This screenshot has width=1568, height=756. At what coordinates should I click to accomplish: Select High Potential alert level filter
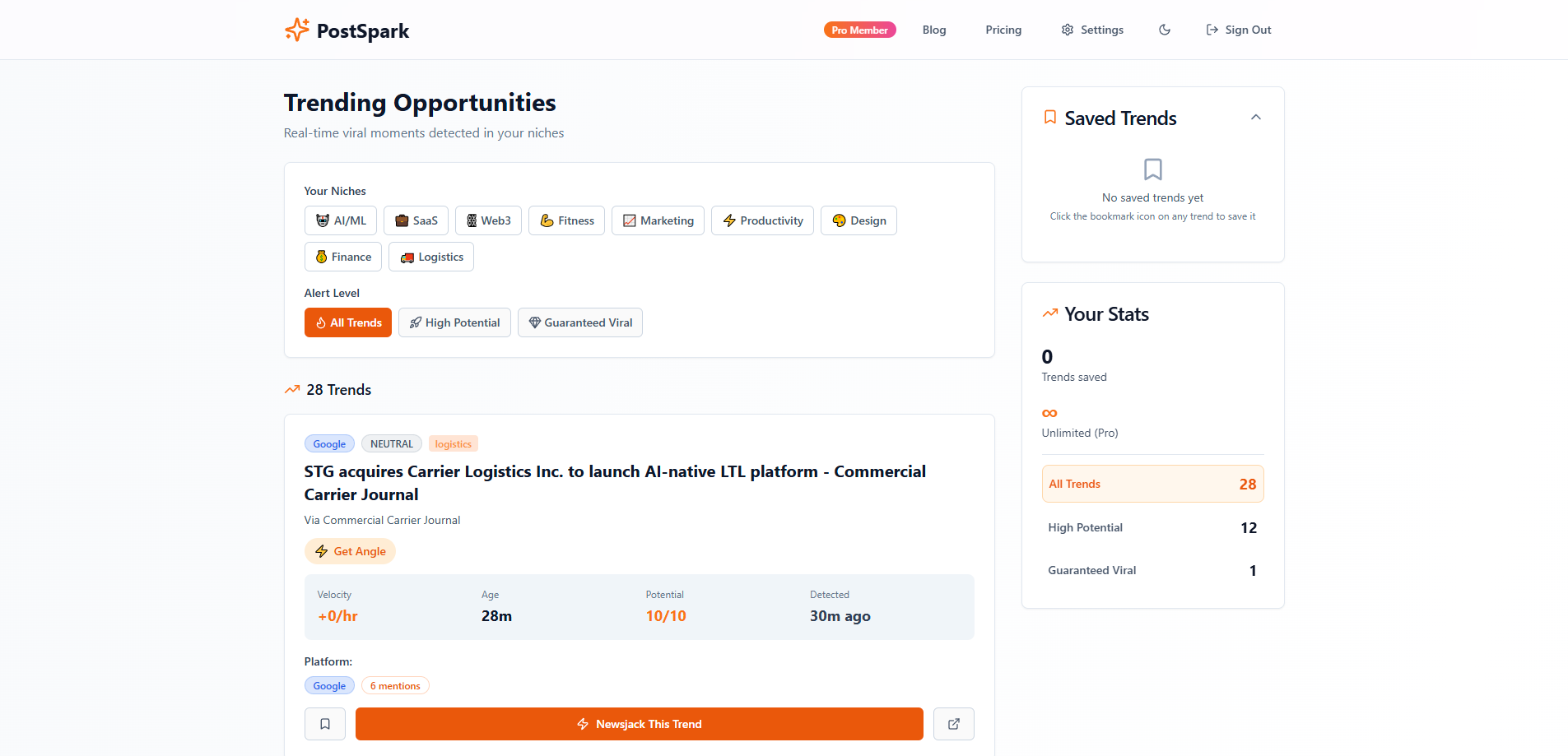click(x=454, y=322)
